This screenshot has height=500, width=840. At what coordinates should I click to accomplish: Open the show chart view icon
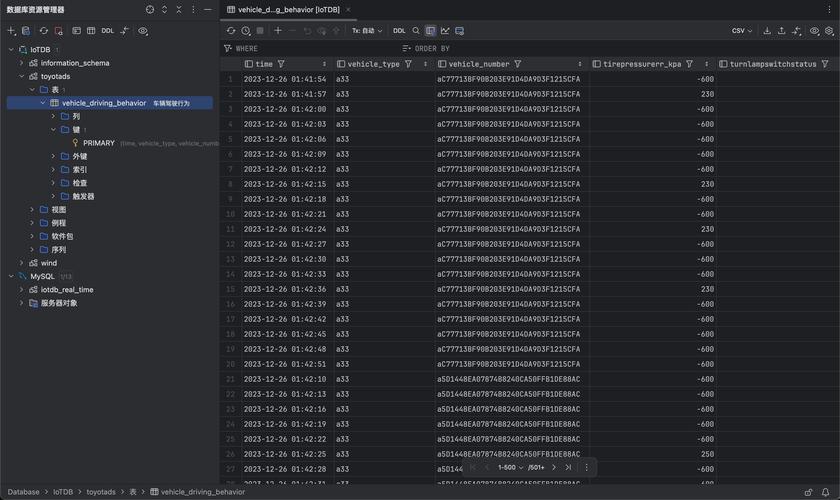click(x=445, y=31)
